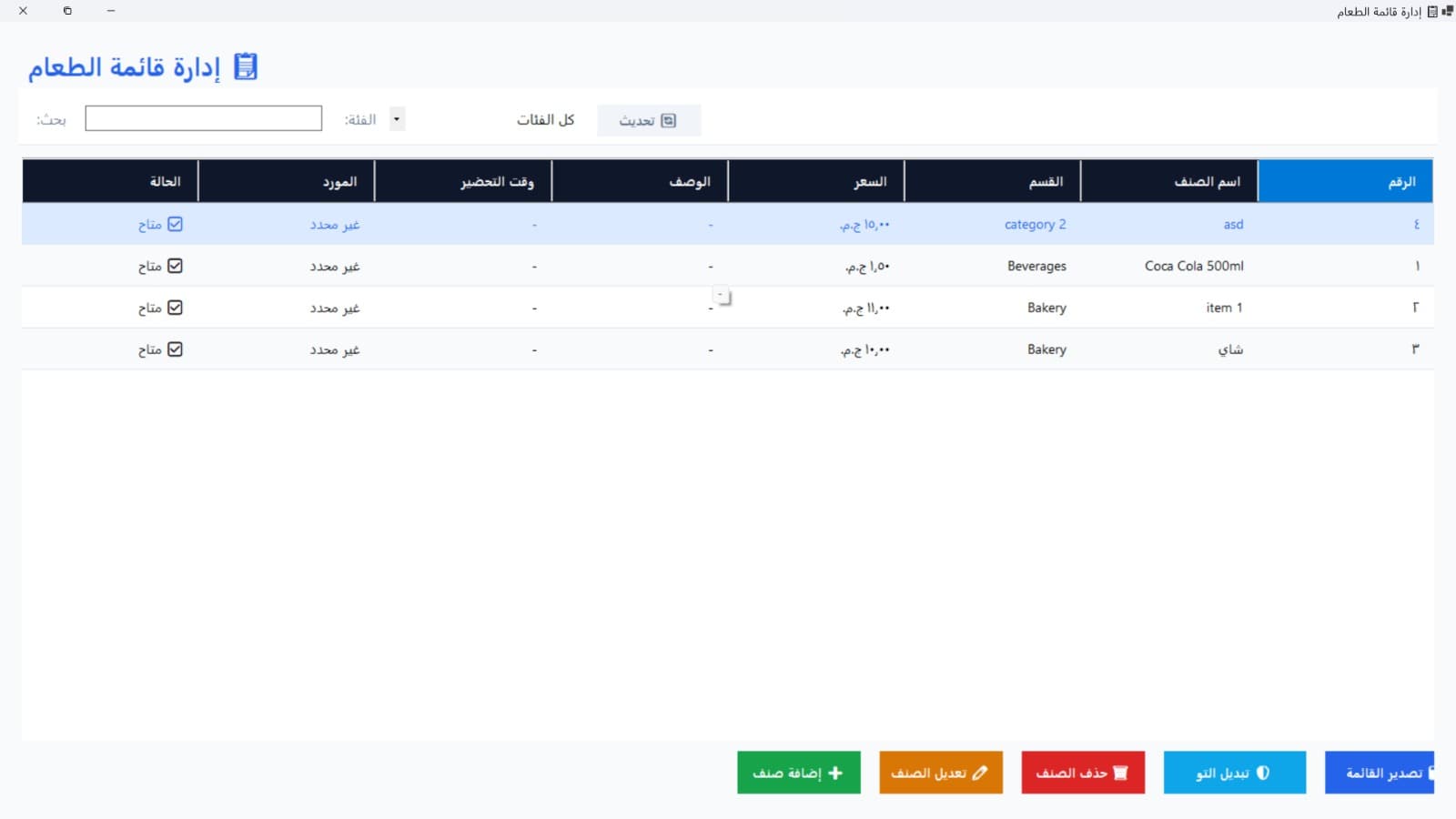The image size is (1456, 819).
Task: Click the تبديل التو toggle availability button
Action: point(1235,773)
